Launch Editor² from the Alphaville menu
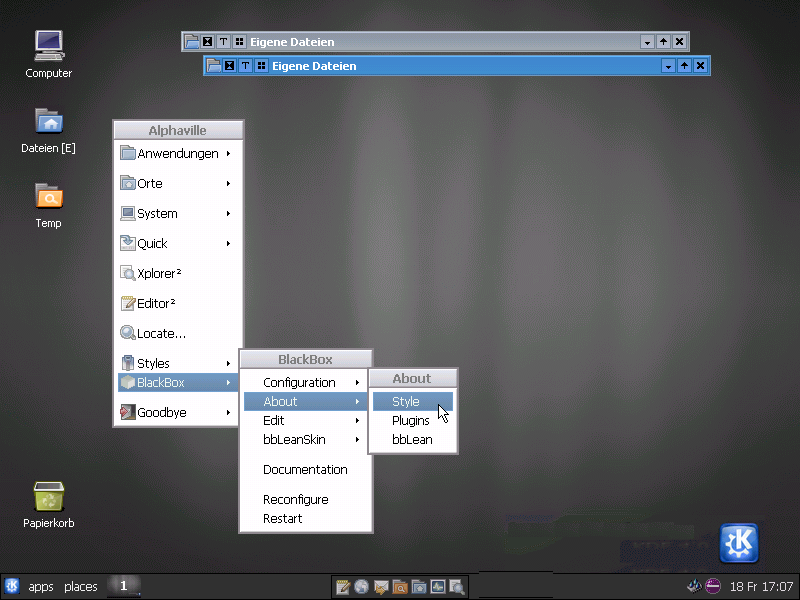 (x=177, y=304)
